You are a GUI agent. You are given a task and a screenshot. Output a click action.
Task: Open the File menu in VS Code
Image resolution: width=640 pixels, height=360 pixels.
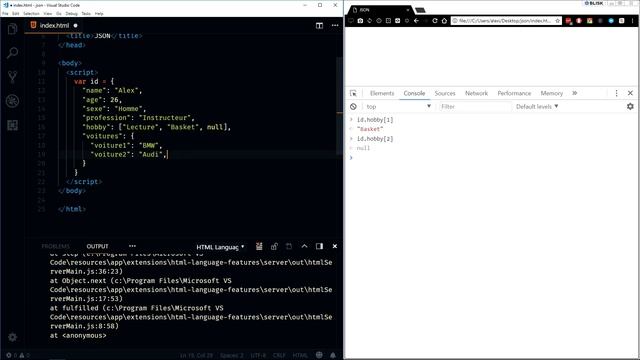tap(5, 13)
